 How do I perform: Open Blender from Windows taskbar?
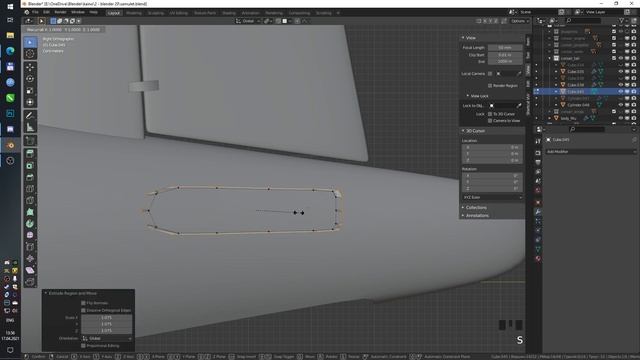click(10, 145)
